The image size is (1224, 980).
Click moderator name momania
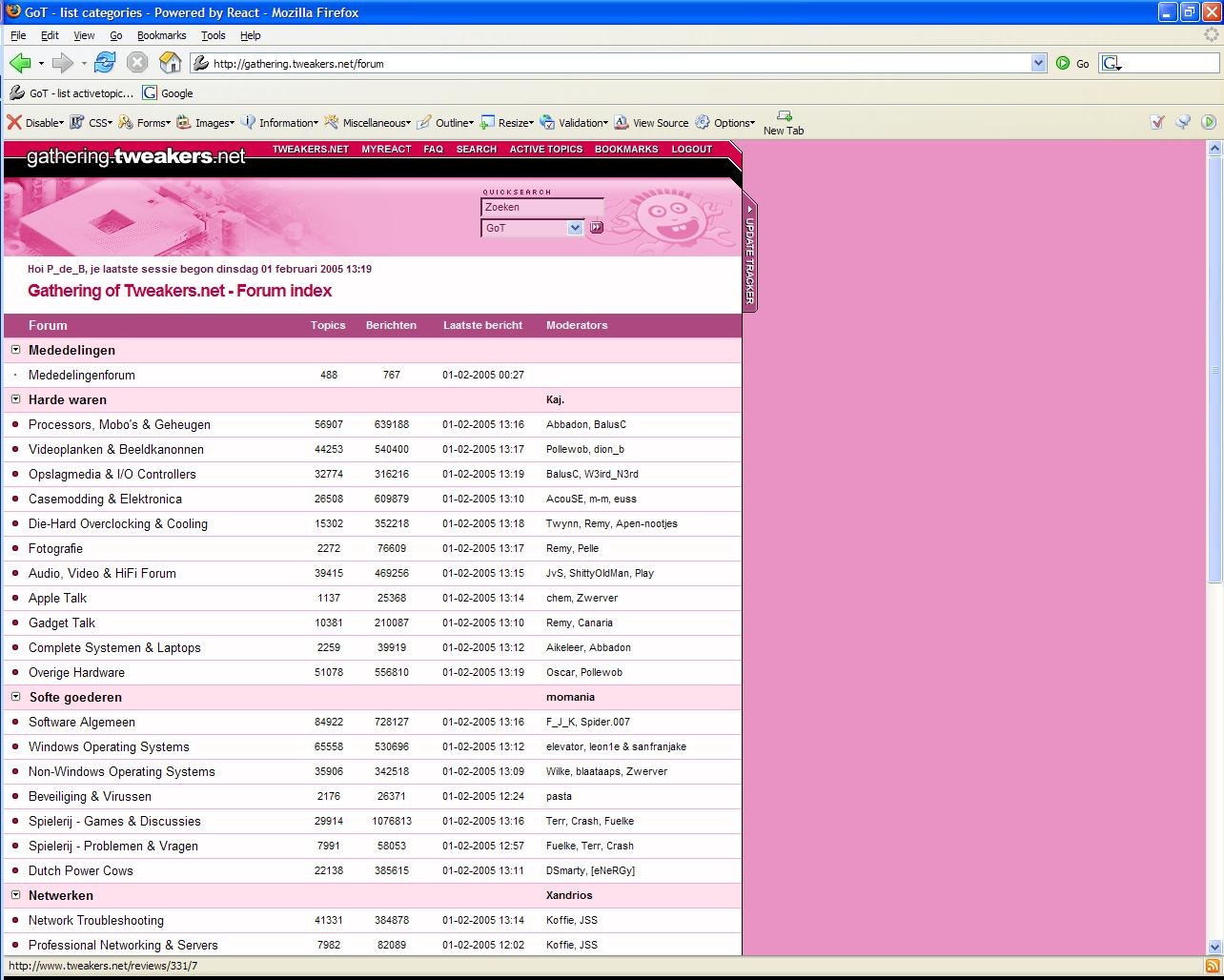pos(570,697)
